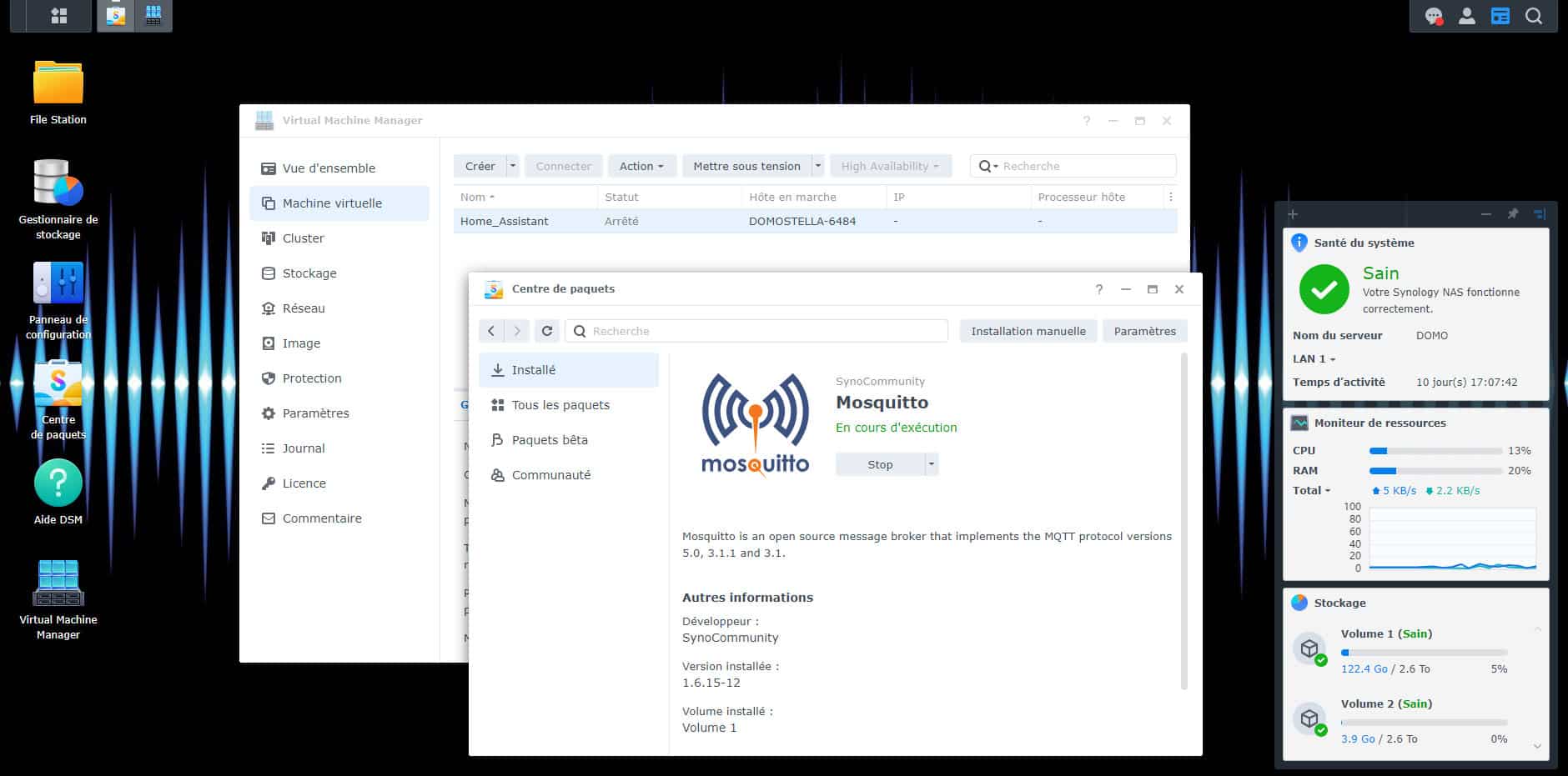Screen dimensions: 1568x776
Task: Open Paramètres in VM Manager sidebar
Action: coord(339,413)
